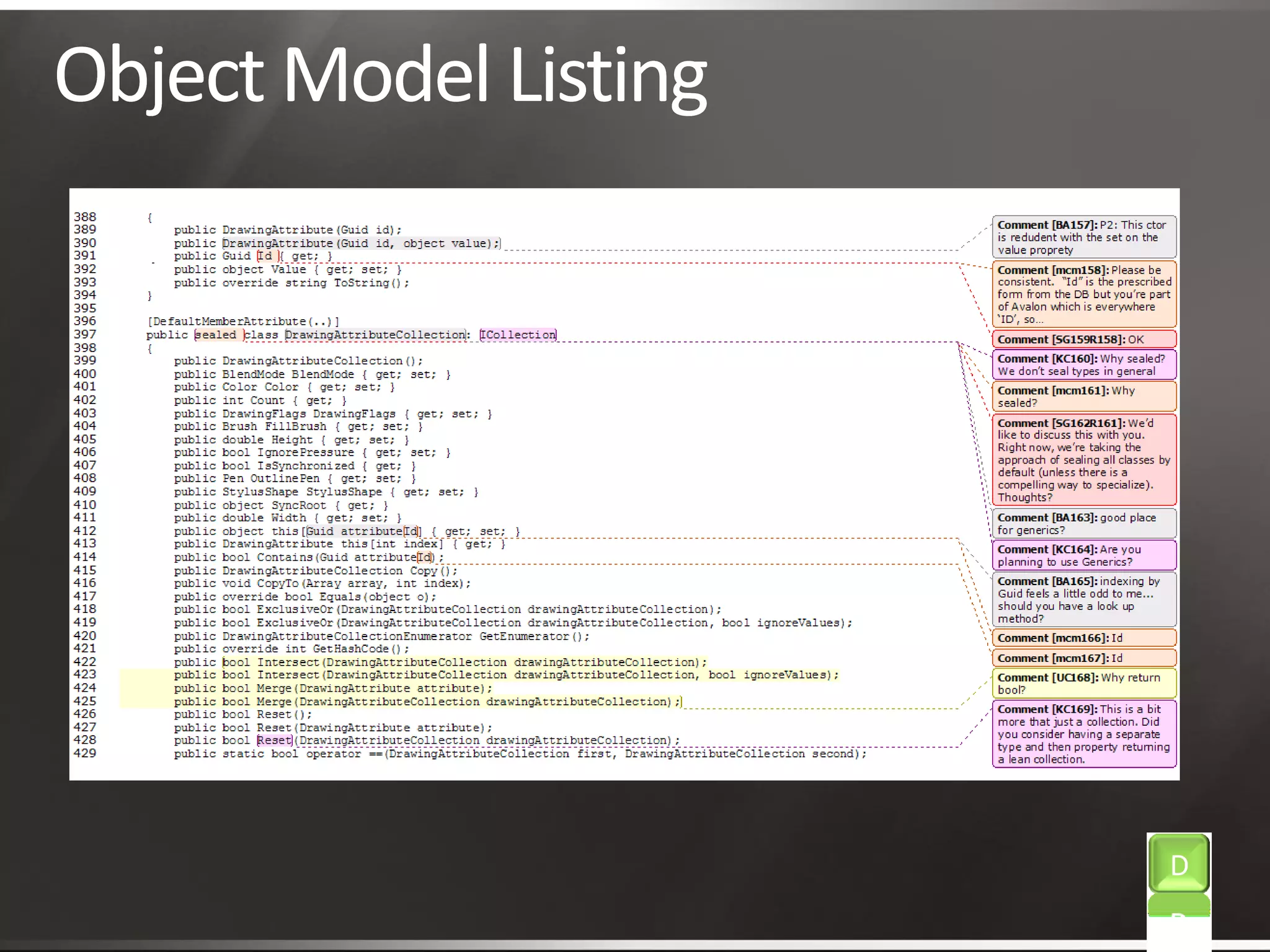
Task: Click the highlighted ICollection interface name
Action: click(518, 335)
